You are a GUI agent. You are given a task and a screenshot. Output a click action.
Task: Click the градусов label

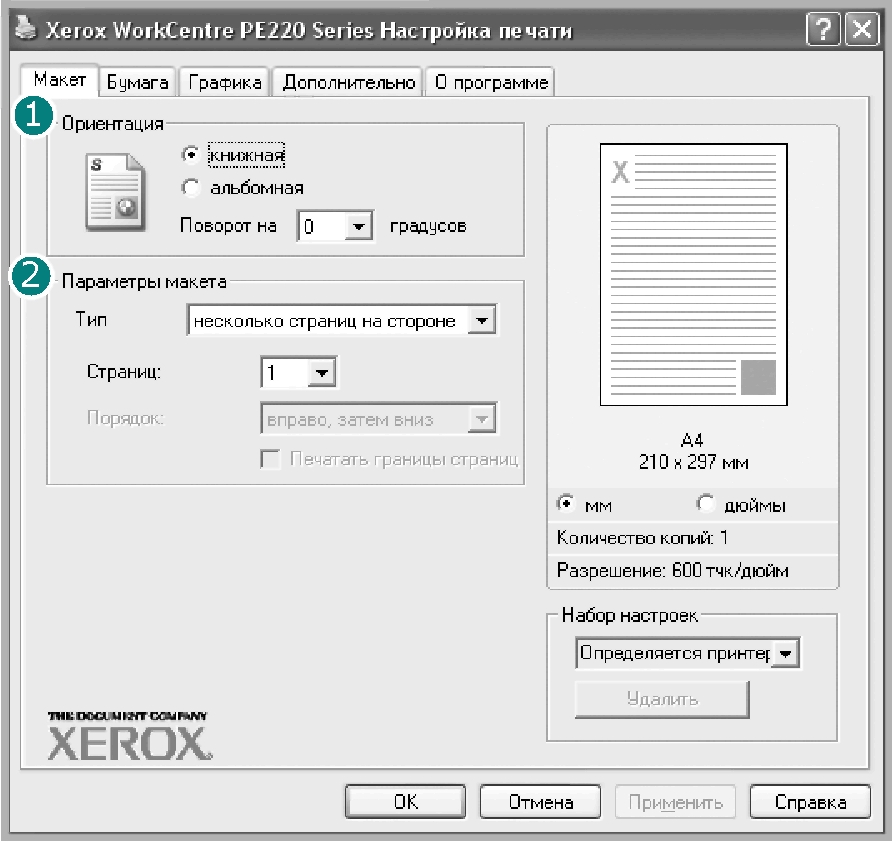coord(428,226)
